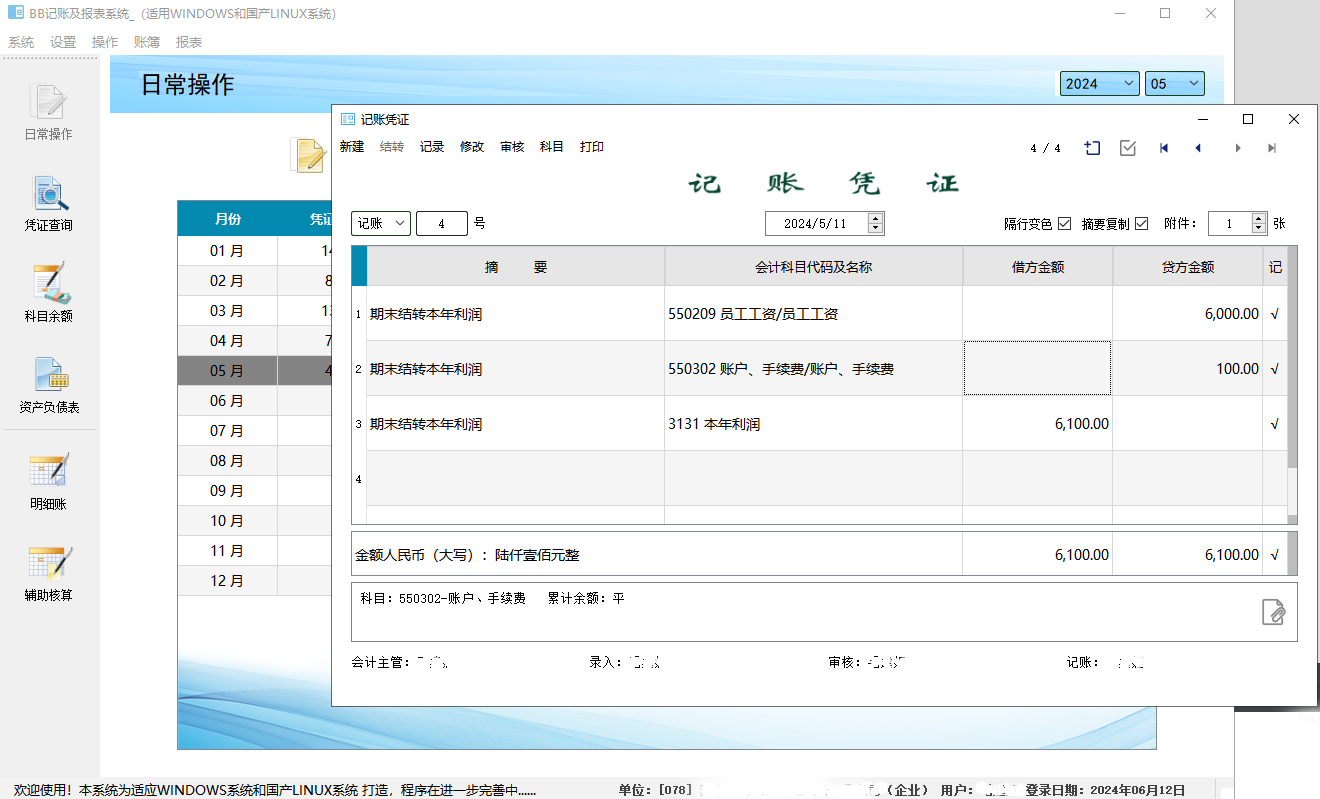Viewport: 1320px width, 799px height.
Task: Click account cell 3131 本年利润
Action: (814, 424)
